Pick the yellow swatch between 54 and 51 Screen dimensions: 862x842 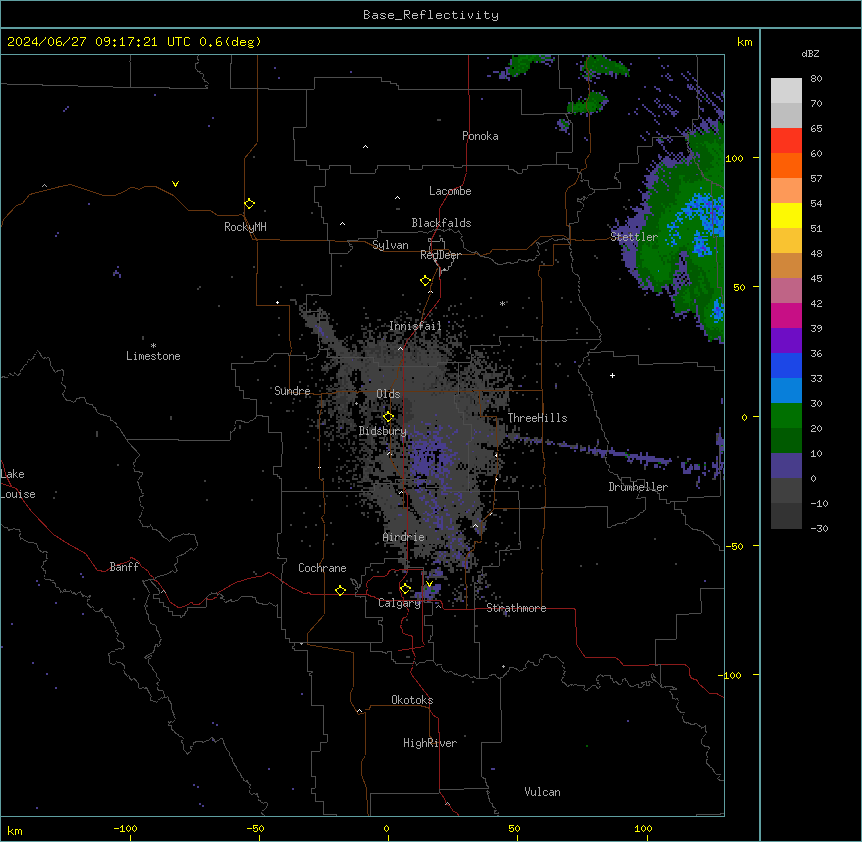click(786, 215)
